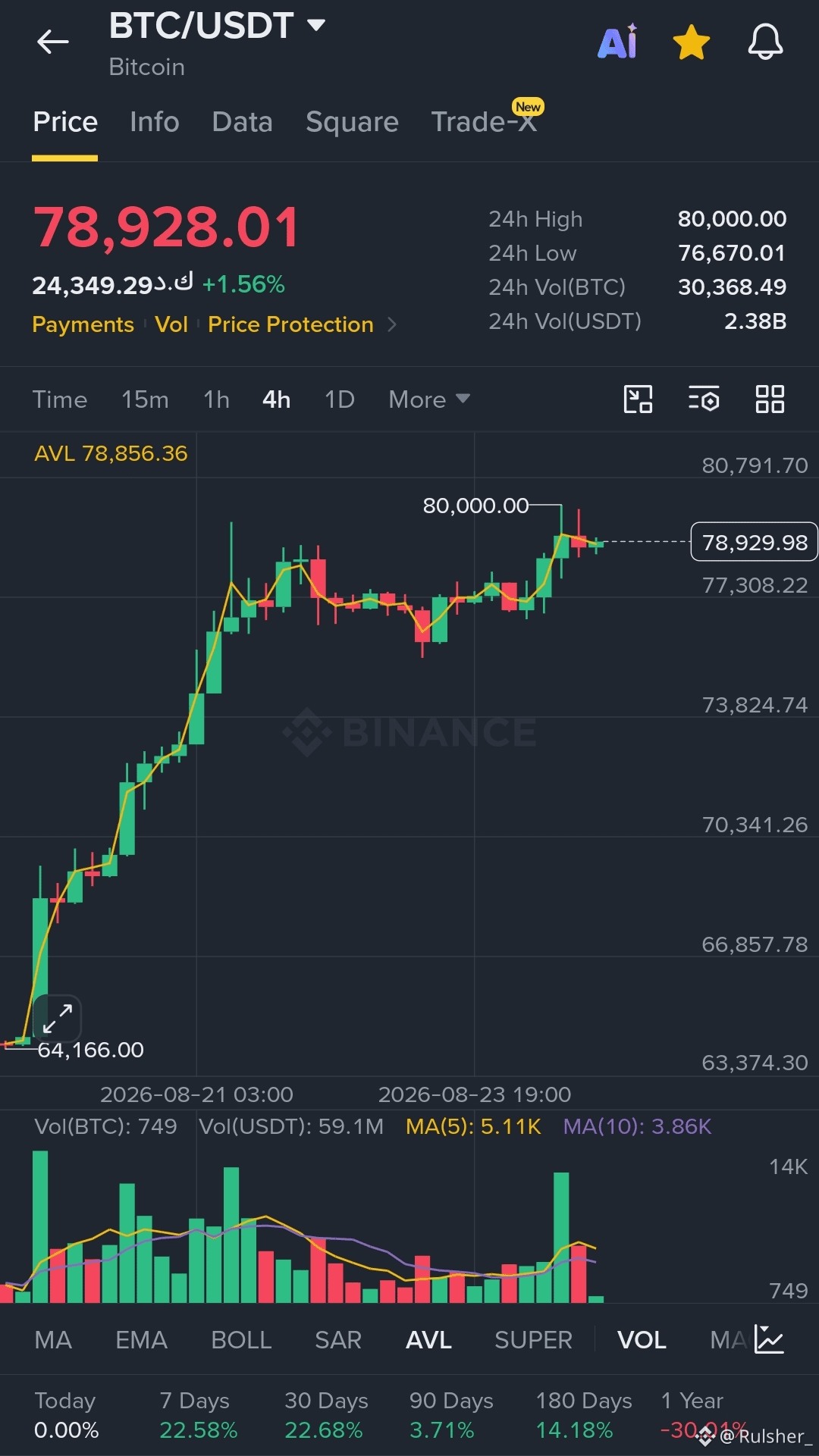Tap the MA(10): 3.86K volume label
819x1456 pixels.
pyautogui.click(x=637, y=1126)
